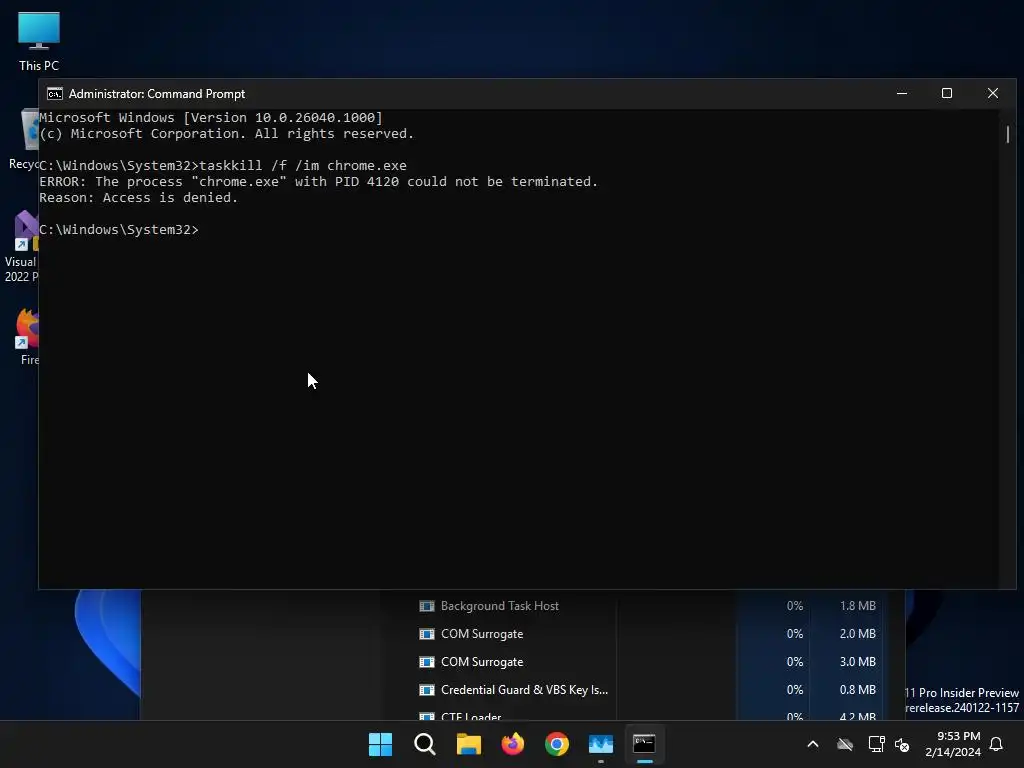The image size is (1024, 768).
Task: Click the 1.8 MB memory value
Action: click(x=857, y=606)
